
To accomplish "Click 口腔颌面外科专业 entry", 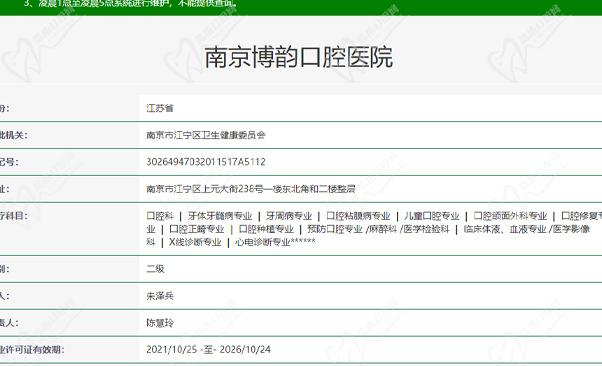I will coord(510,216).
